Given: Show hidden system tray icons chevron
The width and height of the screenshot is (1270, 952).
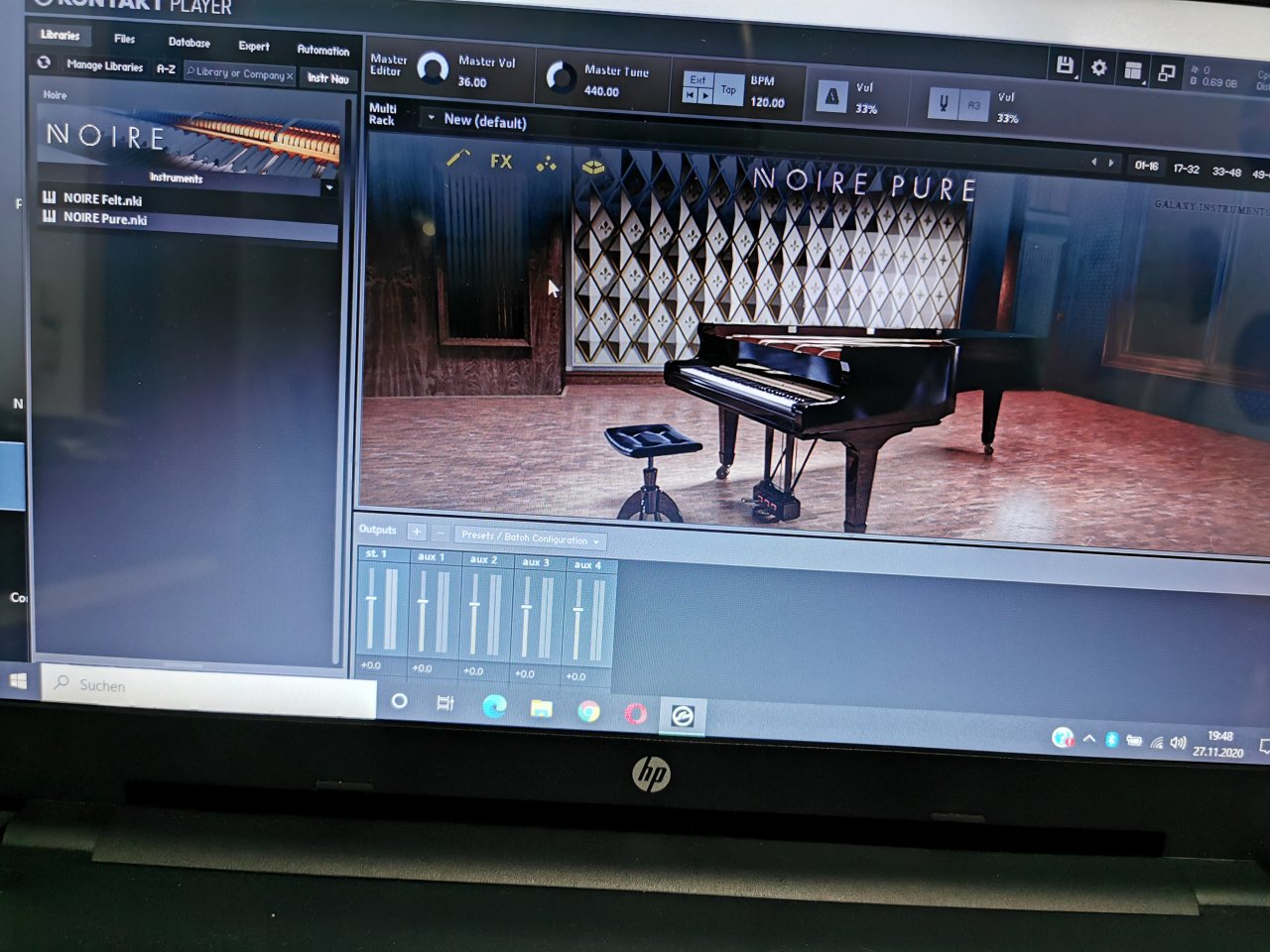Looking at the screenshot, I should tap(1088, 739).
